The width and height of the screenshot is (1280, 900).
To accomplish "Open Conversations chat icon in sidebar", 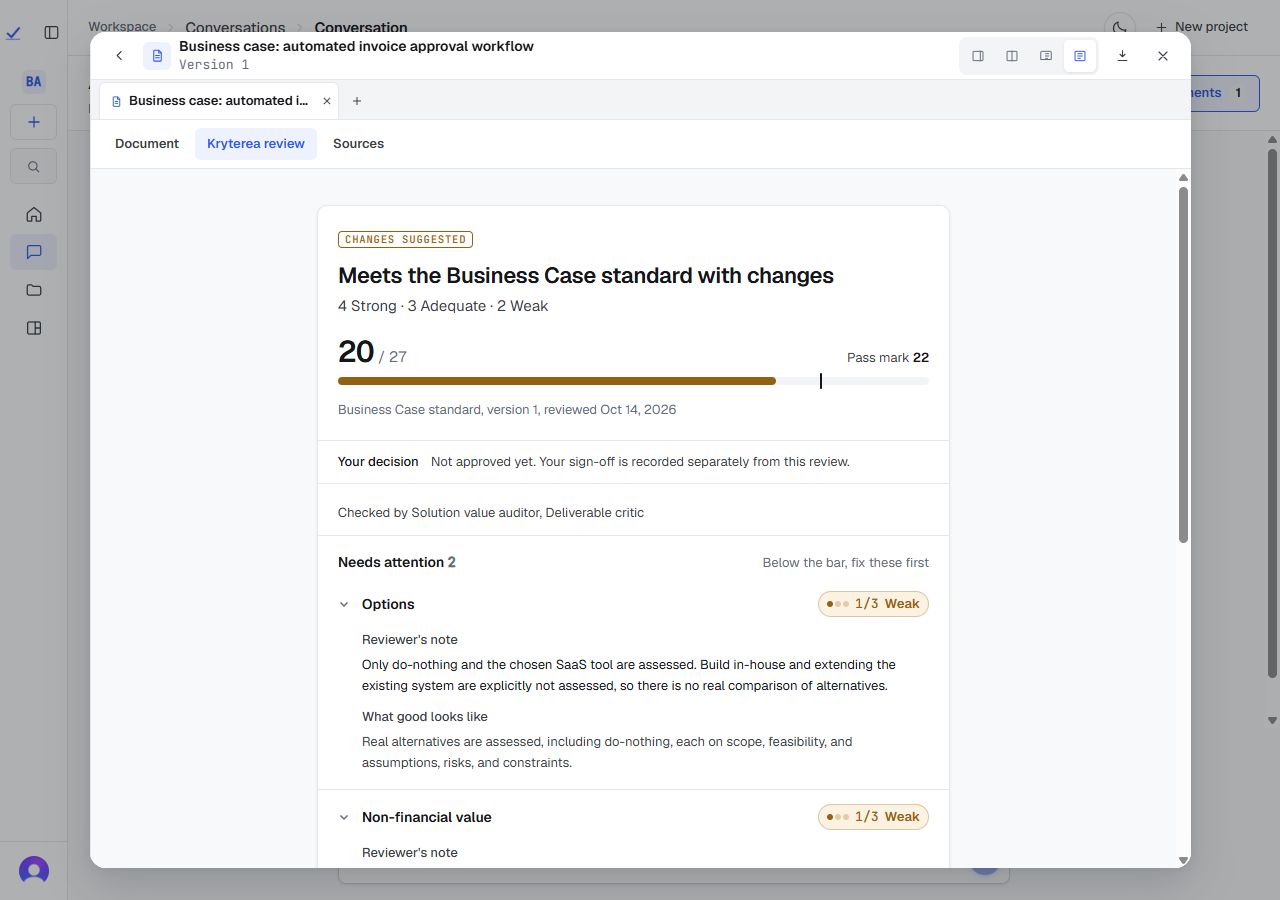I will pos(33,252).
